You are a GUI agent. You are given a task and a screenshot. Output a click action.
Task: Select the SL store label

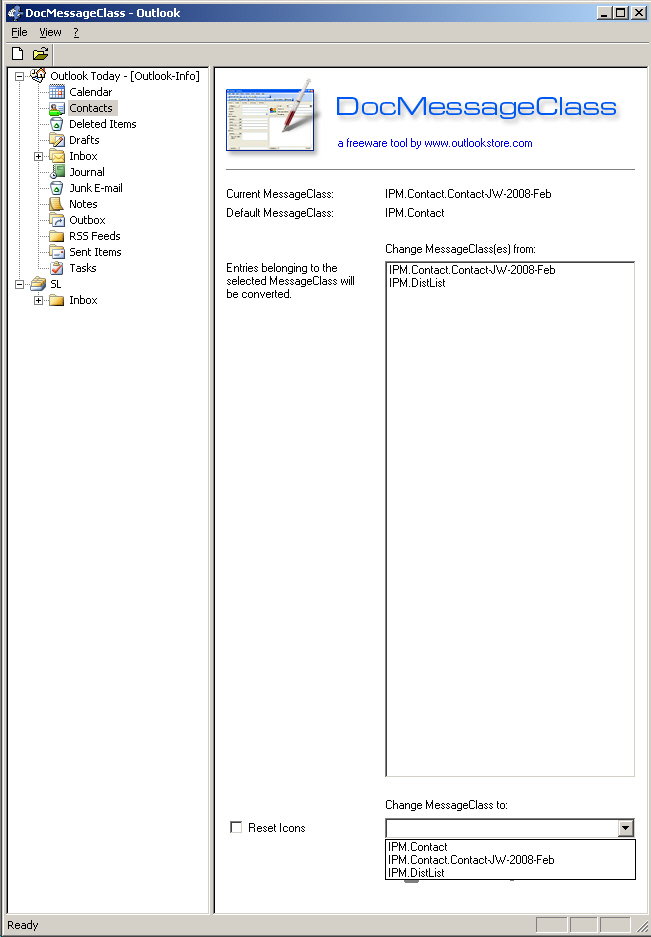click(x=56, y=284)
